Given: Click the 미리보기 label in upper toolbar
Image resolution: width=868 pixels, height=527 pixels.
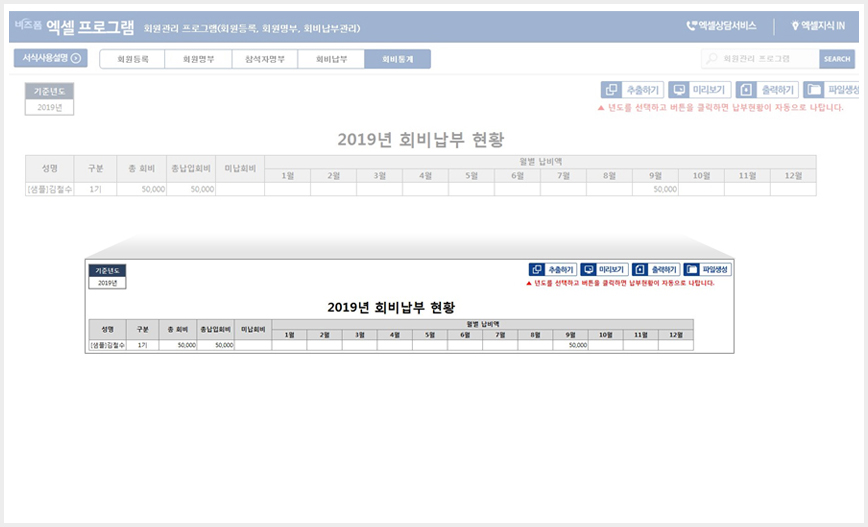Looking at the screenshot, I should (x=709, y=90).
